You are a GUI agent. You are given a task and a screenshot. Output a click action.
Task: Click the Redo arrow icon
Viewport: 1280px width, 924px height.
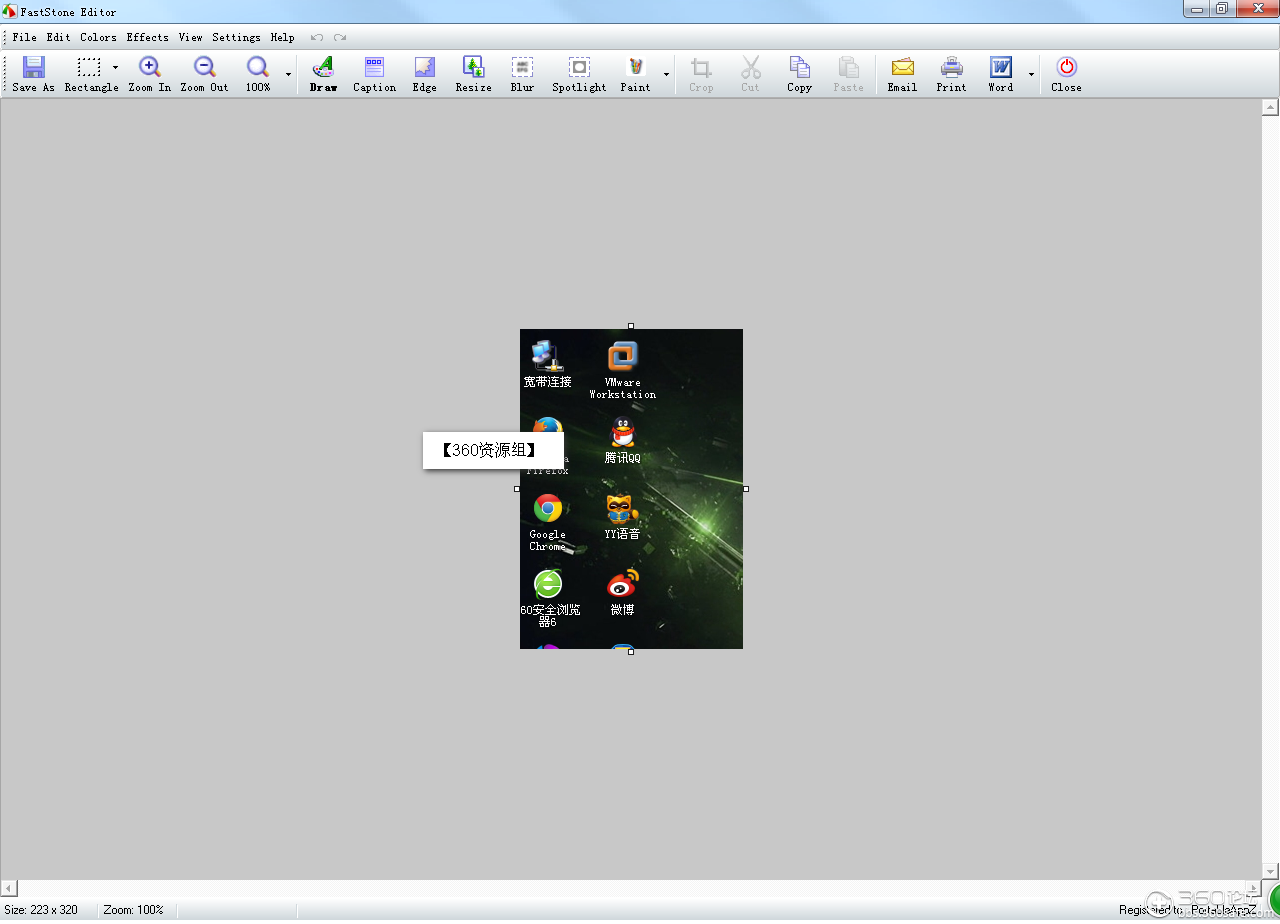340,37
